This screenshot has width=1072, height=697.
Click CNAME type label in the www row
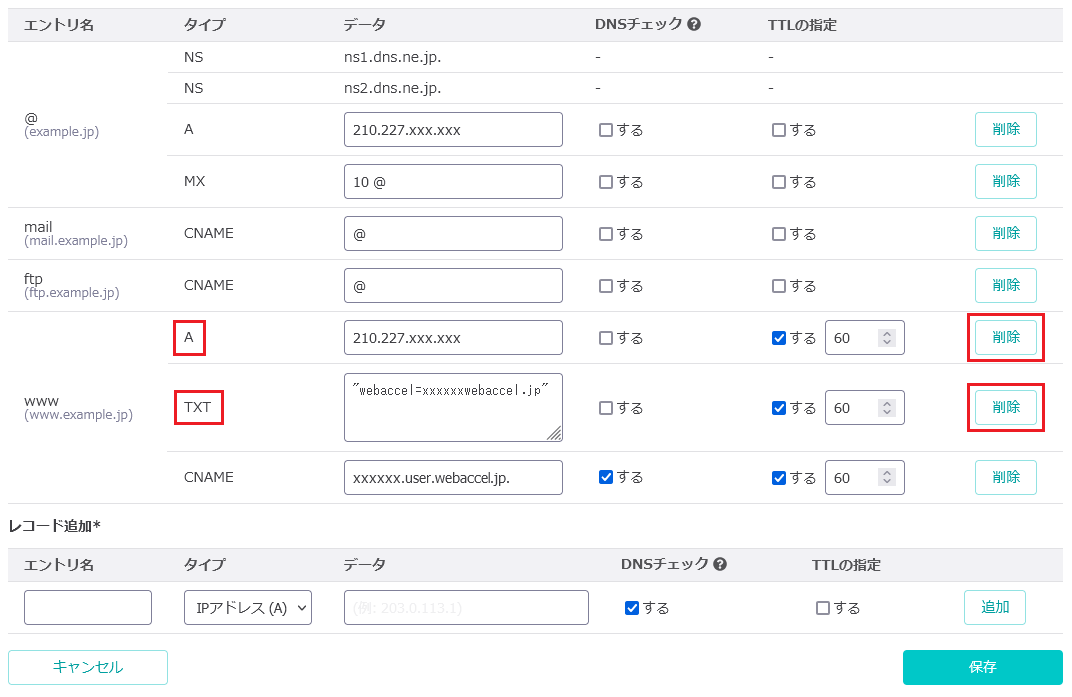pos(209,477)
